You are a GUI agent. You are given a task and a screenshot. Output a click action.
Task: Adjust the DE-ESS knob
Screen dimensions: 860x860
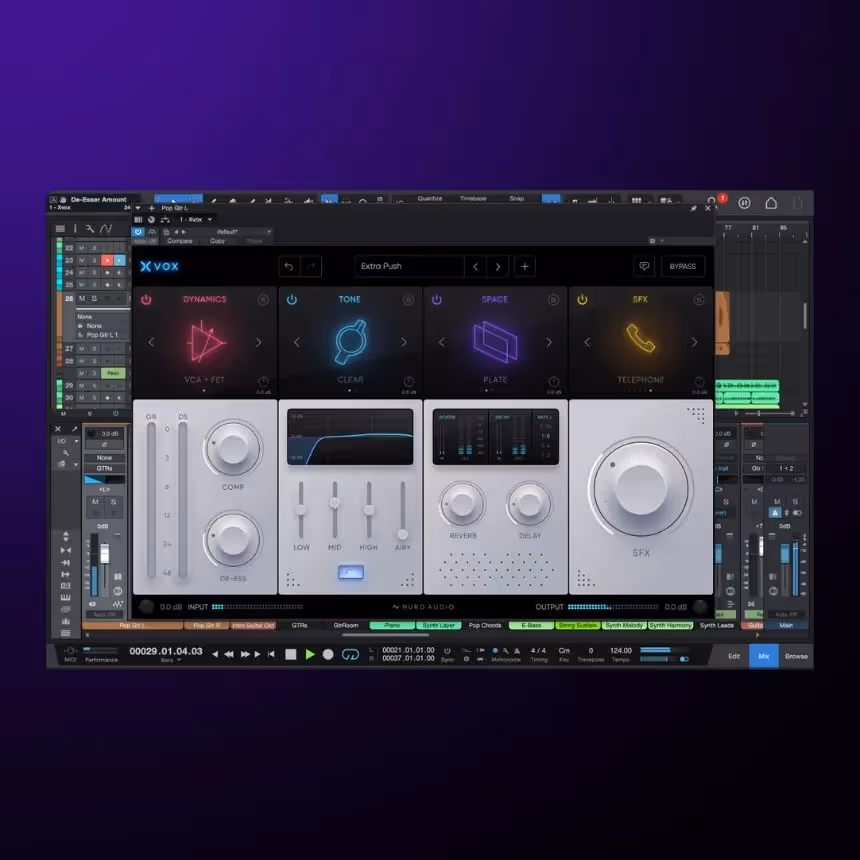[x=233, y=539]
